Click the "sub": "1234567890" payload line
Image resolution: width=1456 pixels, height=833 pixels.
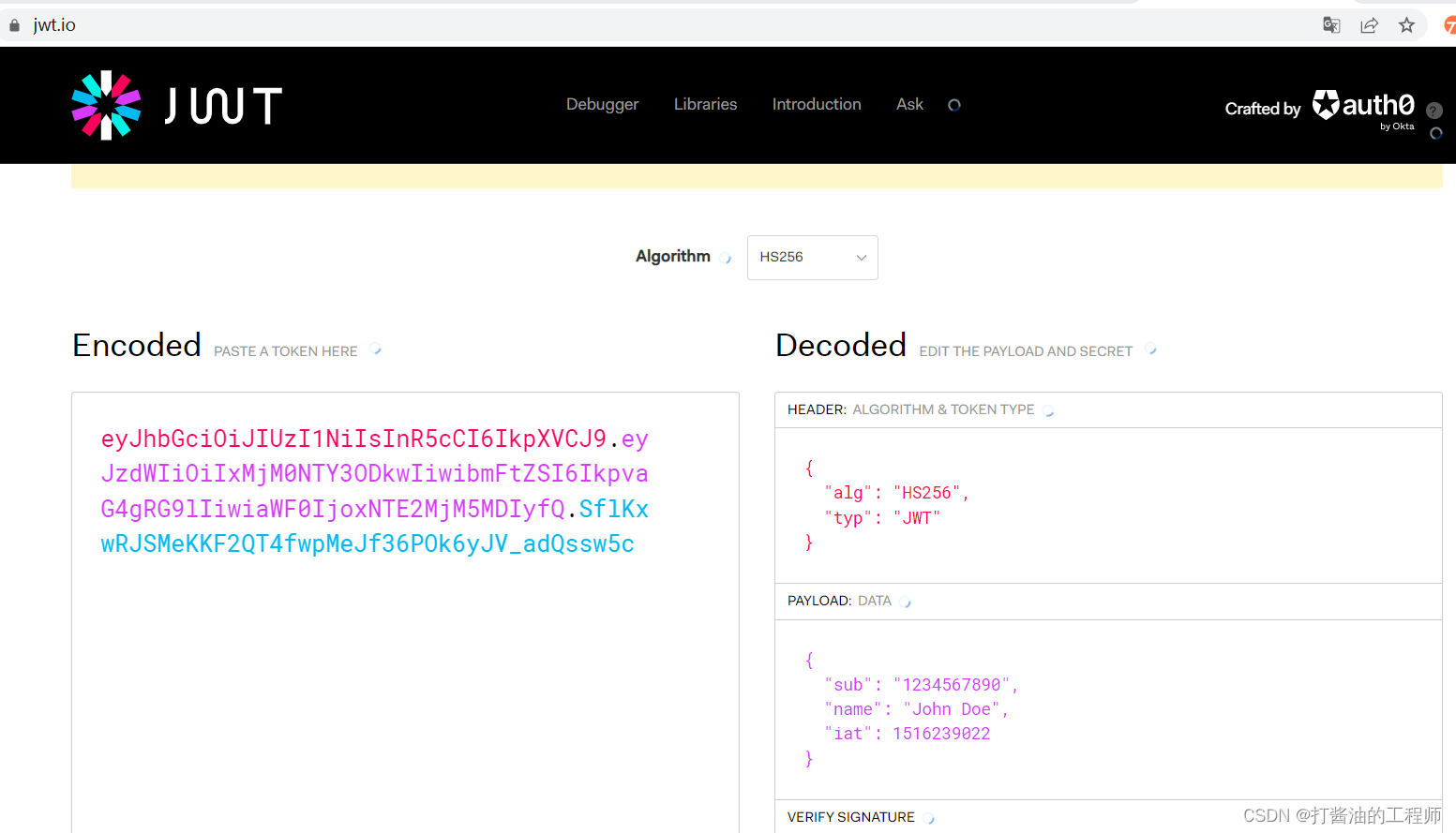(x=921, y=685)
